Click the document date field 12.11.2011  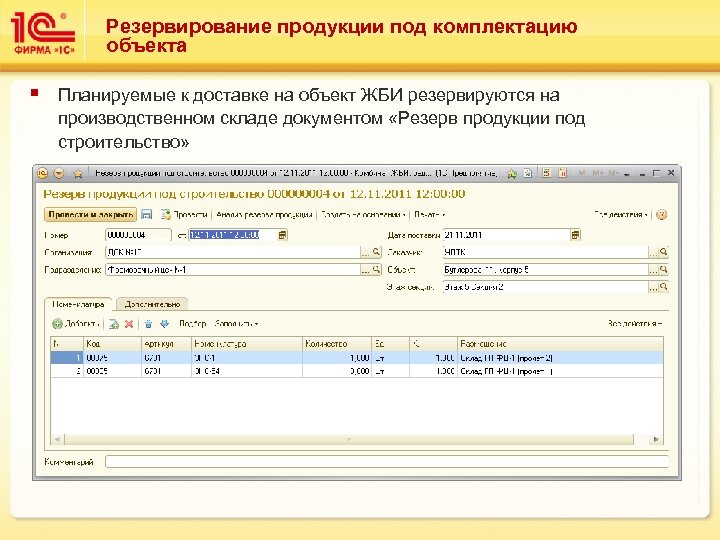tap(232, 235)
